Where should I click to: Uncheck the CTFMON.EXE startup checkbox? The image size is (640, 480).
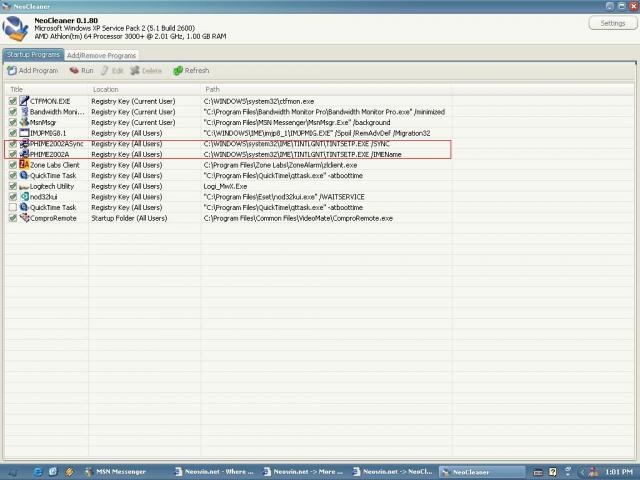pyautogui.click(x=13, y=101)
